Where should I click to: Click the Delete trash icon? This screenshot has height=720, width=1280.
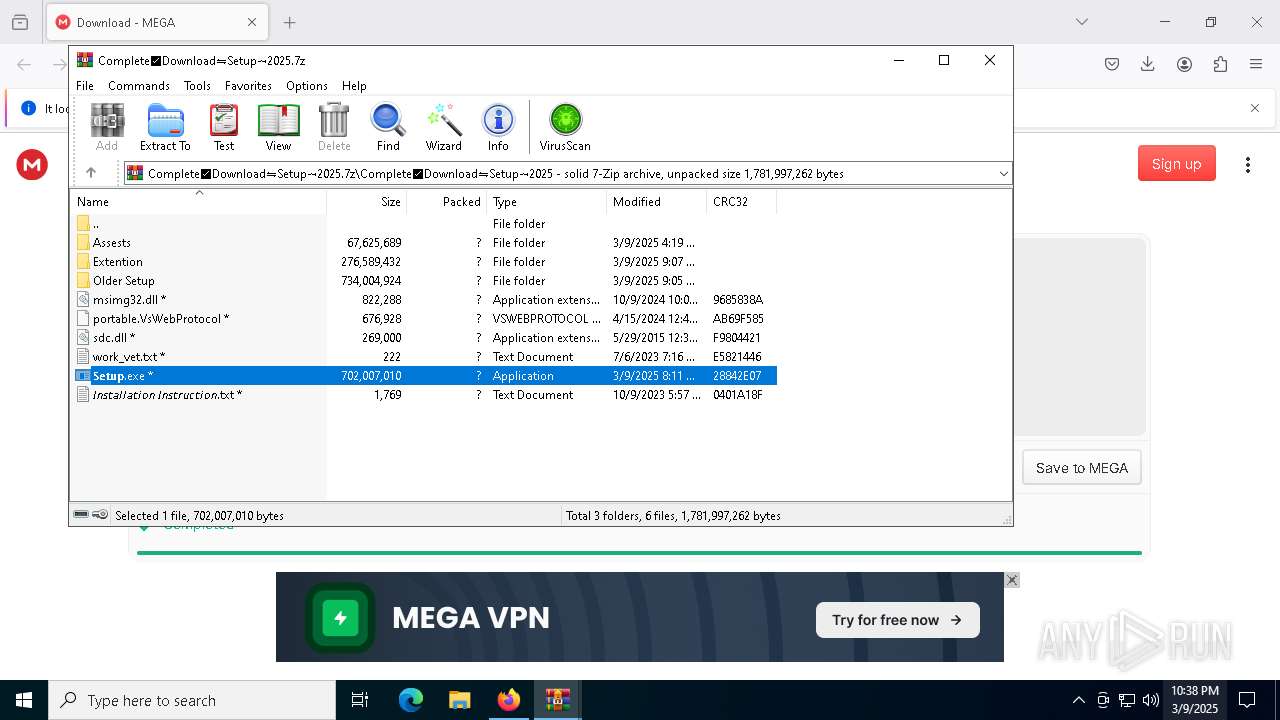[x=334, y=127]
